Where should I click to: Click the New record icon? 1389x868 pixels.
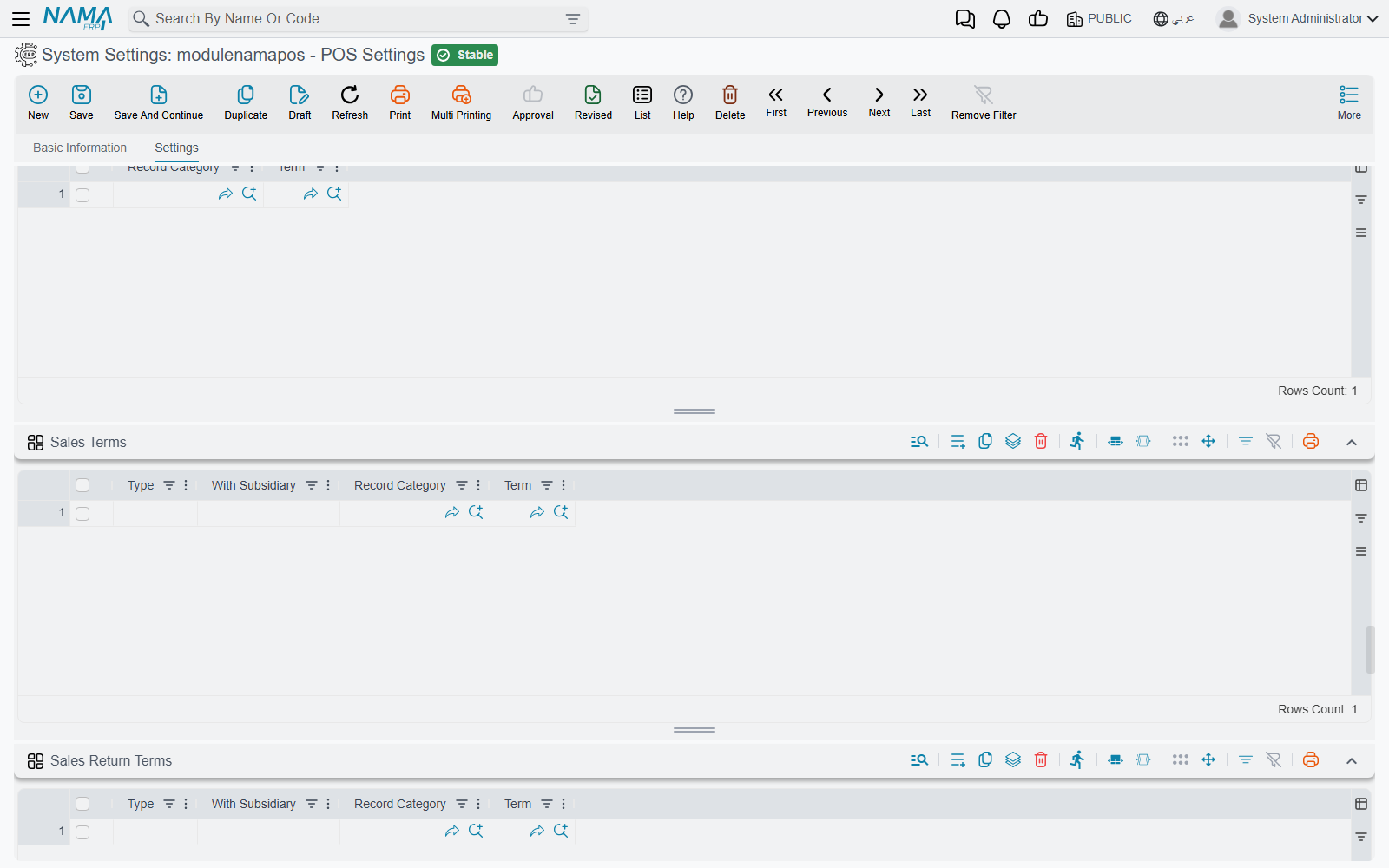(38, 95)
